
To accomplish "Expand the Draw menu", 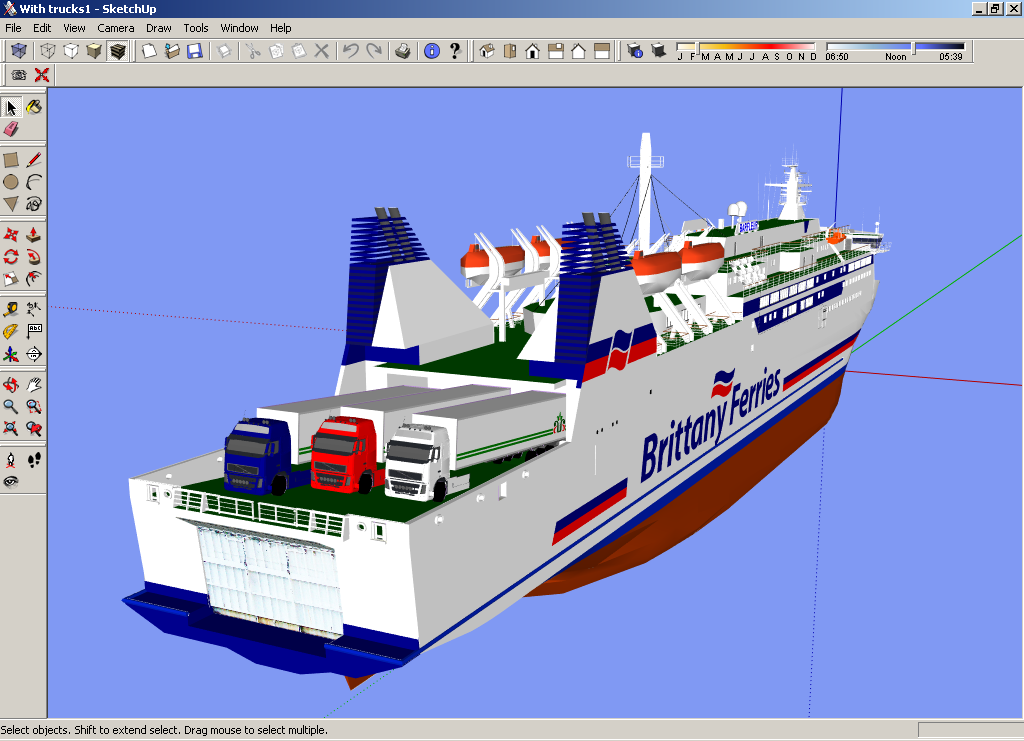I will click(159, 28).
